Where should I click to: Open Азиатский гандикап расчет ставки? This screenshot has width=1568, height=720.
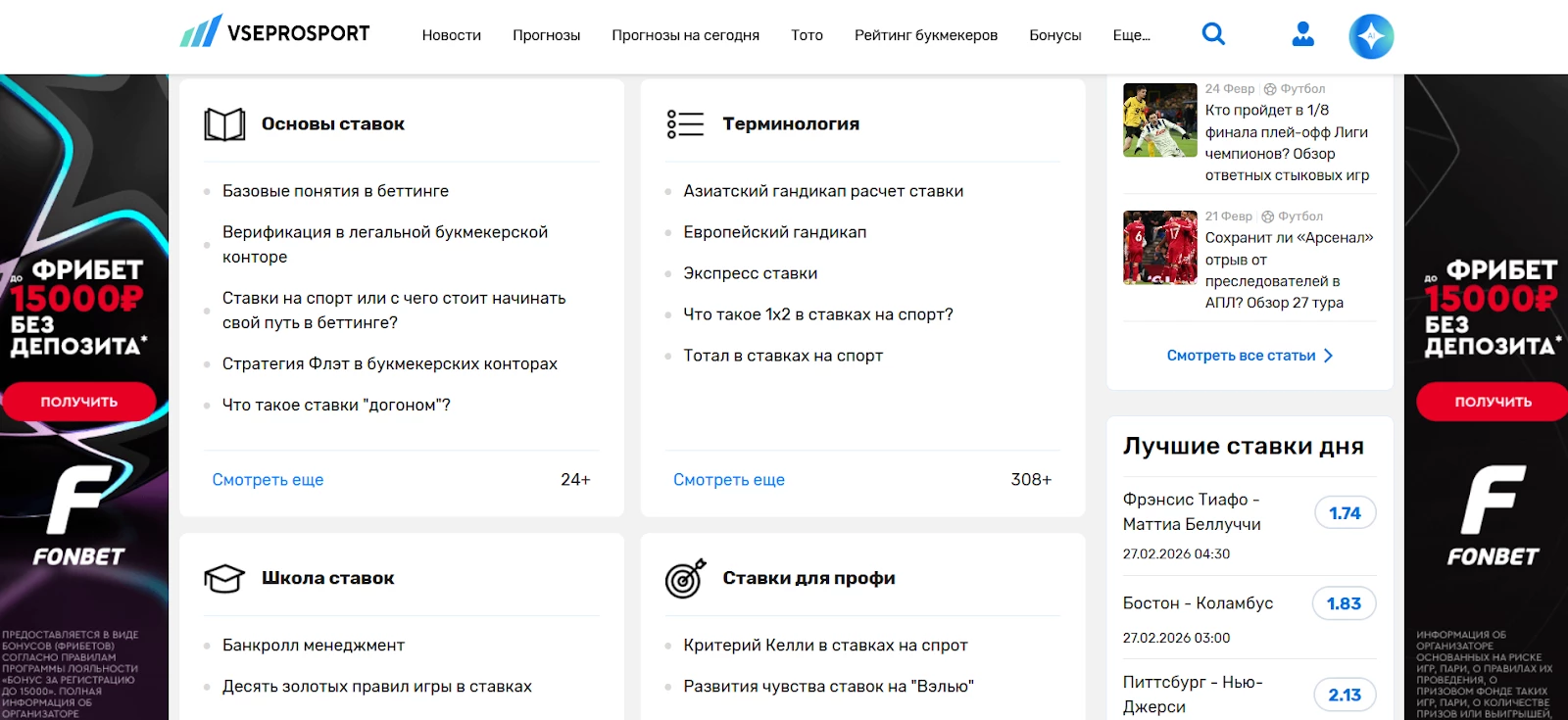823,191
